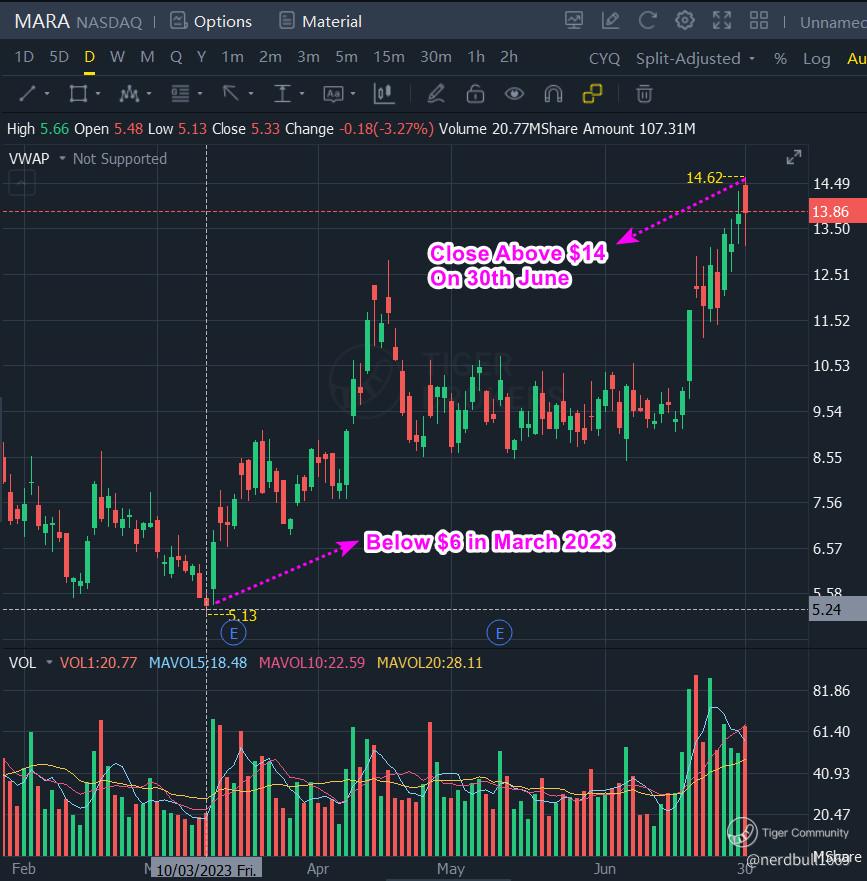Expand wave pattern tool options arrow
Viewport: 867px width, 881px height.
(149, 94)
